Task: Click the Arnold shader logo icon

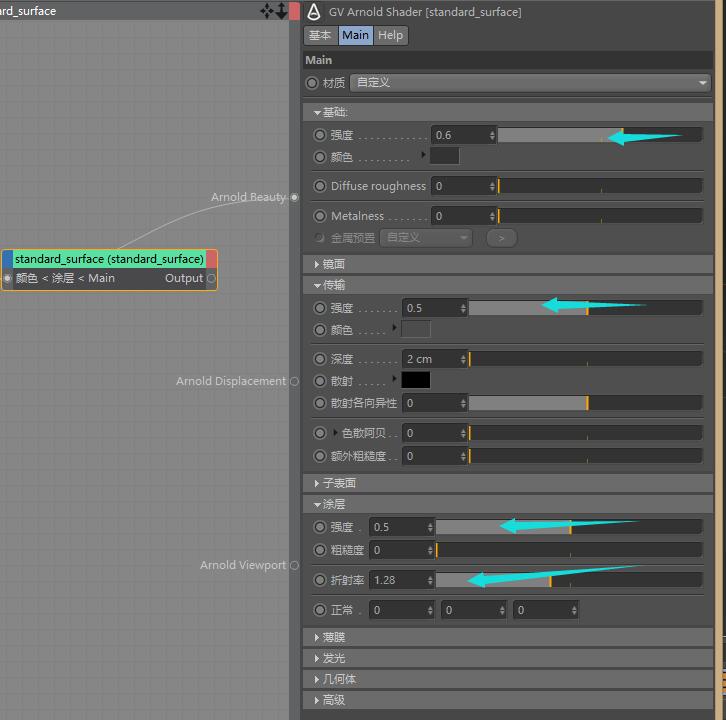Action: point(314,12)
